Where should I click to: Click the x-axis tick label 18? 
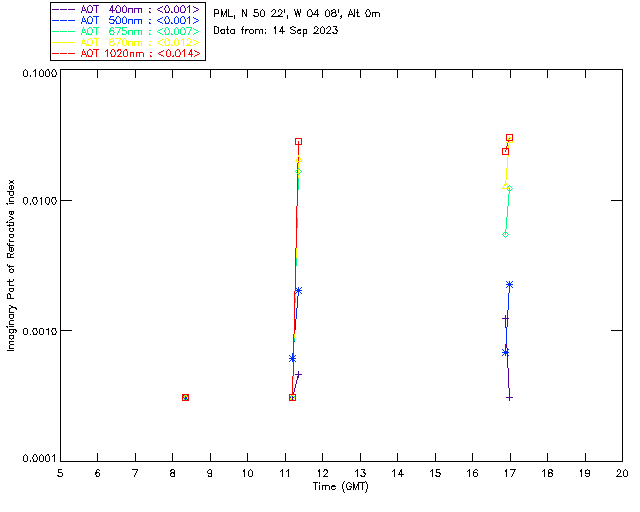click(x=548, y=473)
